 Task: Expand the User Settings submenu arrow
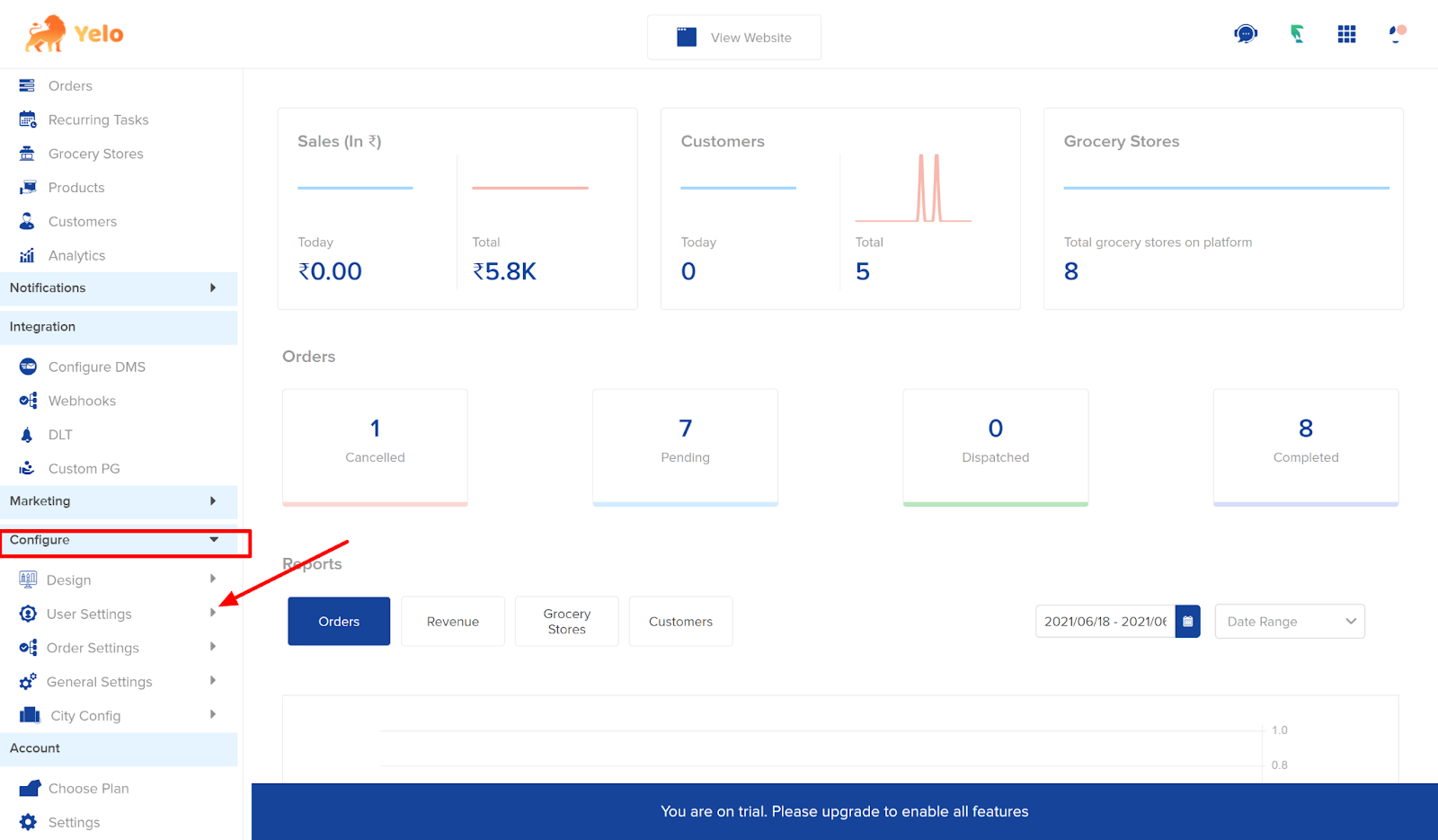pyautogui.click(x=213, y=613)
